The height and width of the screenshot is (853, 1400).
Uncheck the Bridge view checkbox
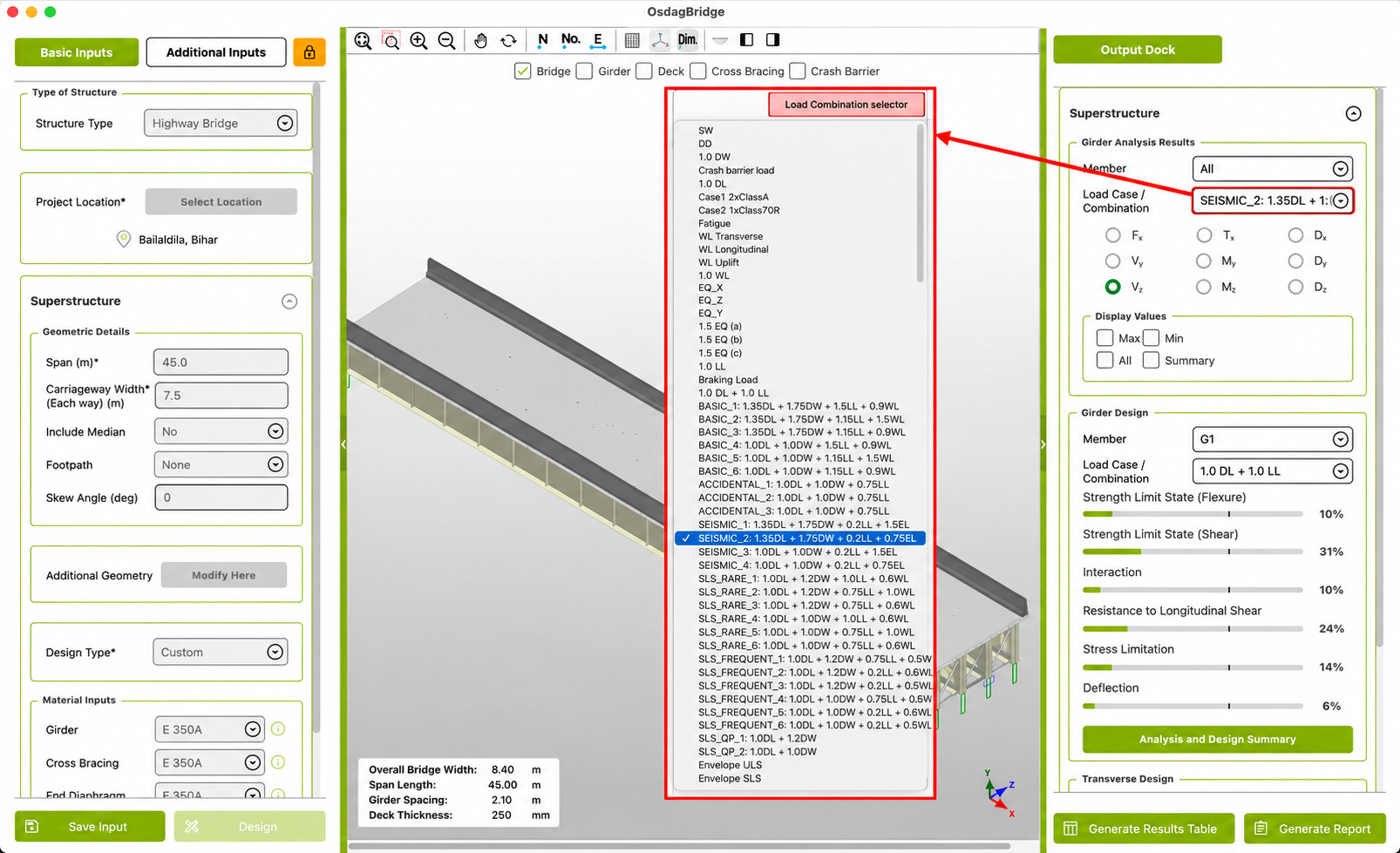[x=523, y=71]
